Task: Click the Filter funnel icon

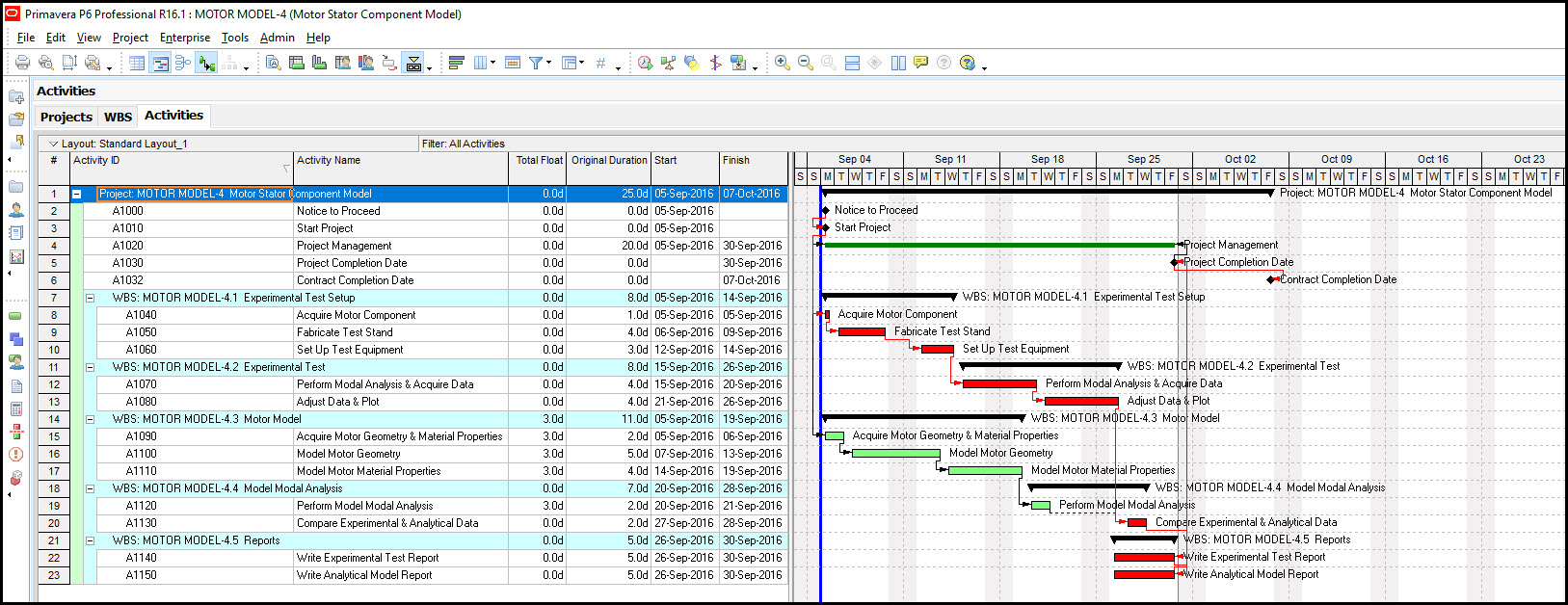Action: tap(536, 63)
